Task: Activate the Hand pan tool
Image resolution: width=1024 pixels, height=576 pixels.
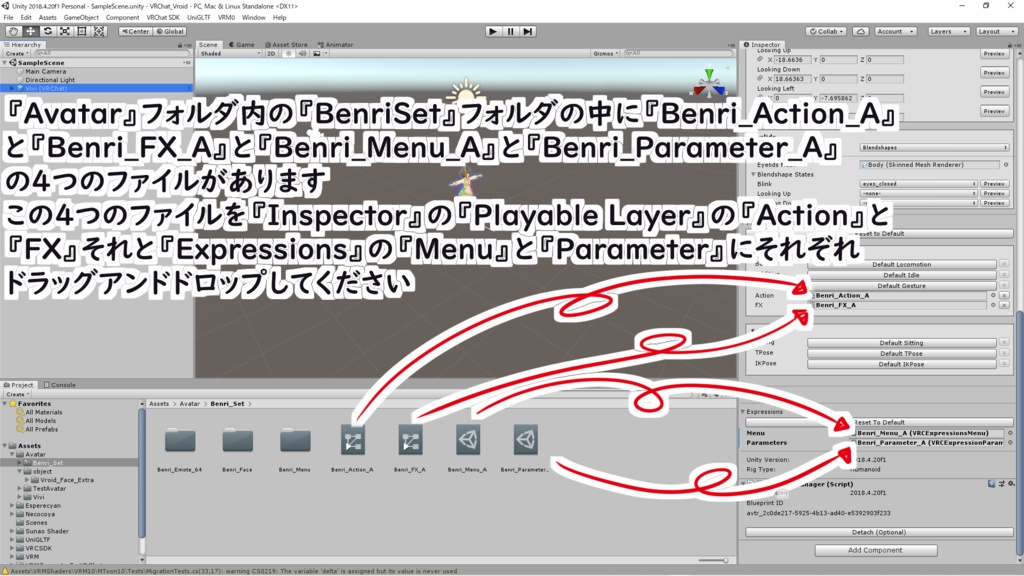Action: pos(14,31)
